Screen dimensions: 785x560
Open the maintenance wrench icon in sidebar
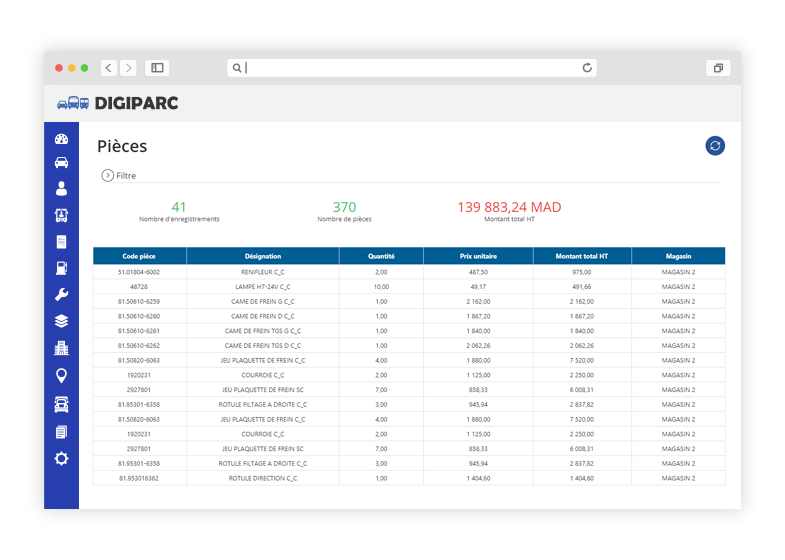pos(62,295)
